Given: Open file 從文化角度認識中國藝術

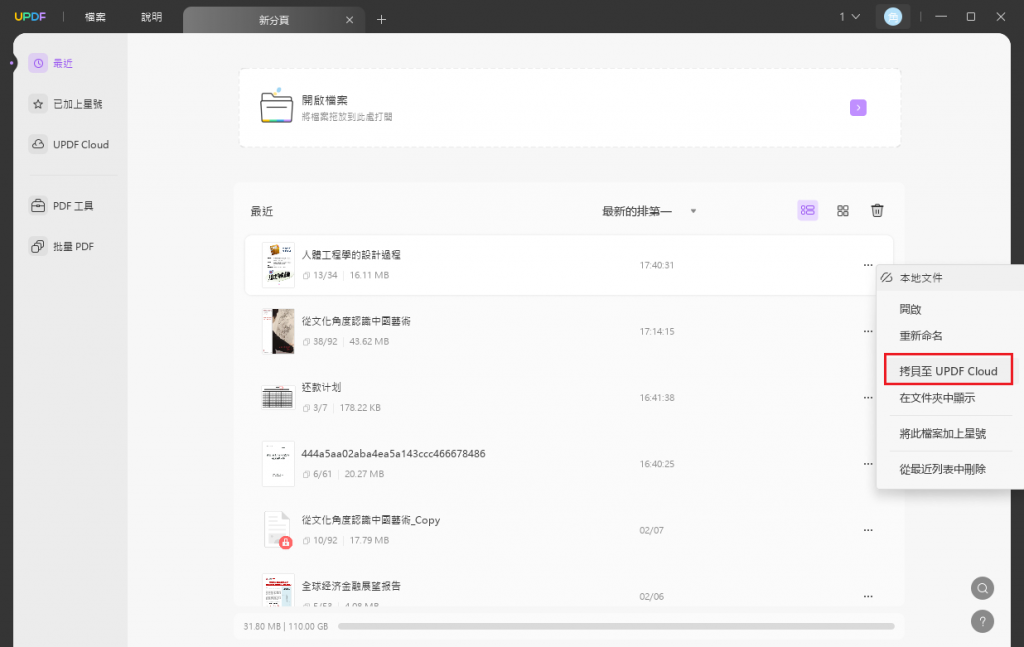Looking at the screenshot, I should tap(356, 321).
